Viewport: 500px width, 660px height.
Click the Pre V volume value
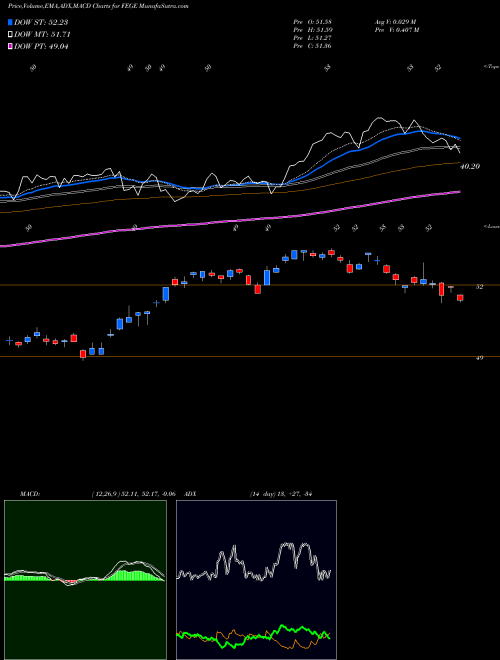(396, 30)
